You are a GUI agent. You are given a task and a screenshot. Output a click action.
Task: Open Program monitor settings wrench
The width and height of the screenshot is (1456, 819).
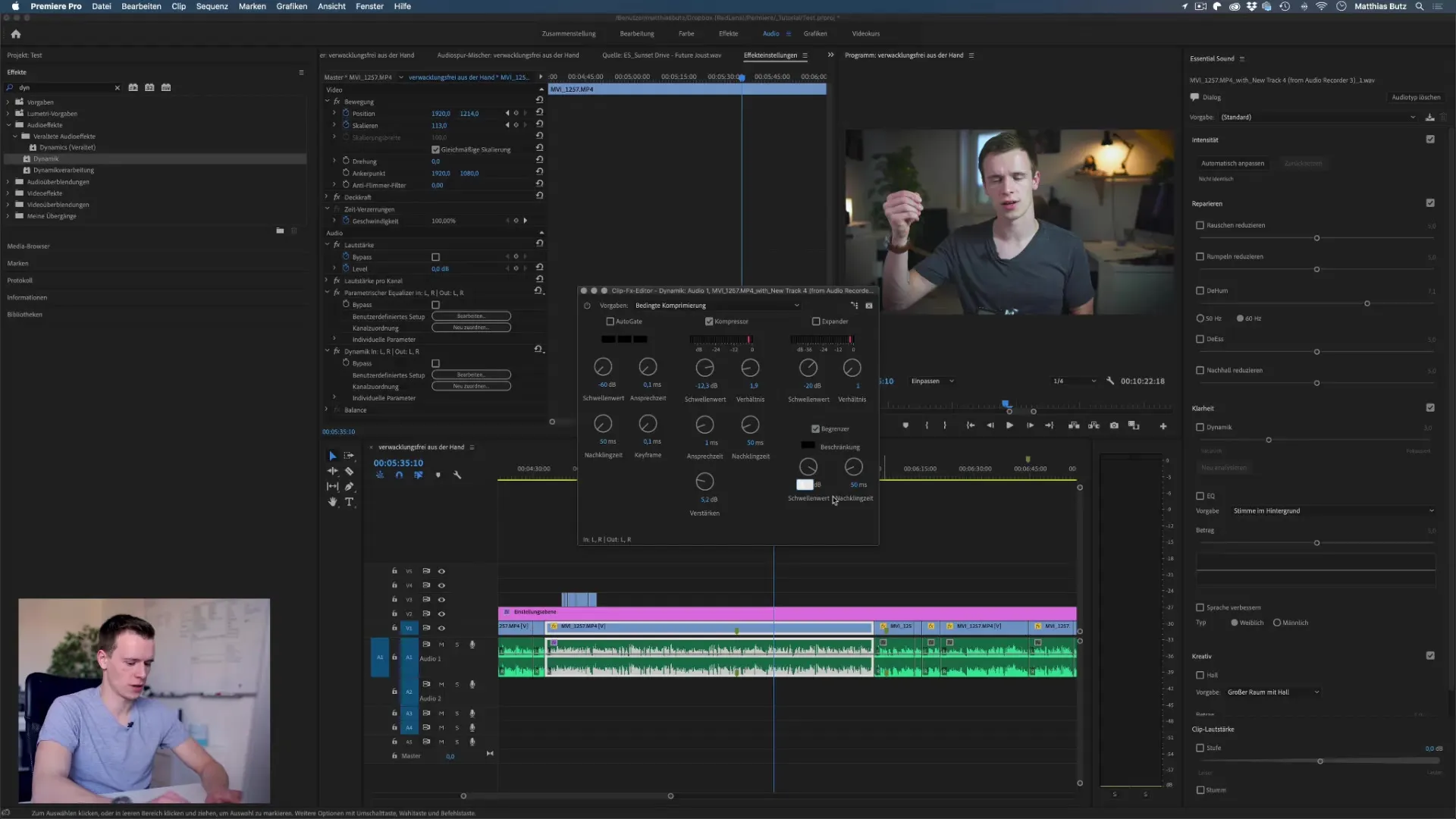[x=1110, y=381]
